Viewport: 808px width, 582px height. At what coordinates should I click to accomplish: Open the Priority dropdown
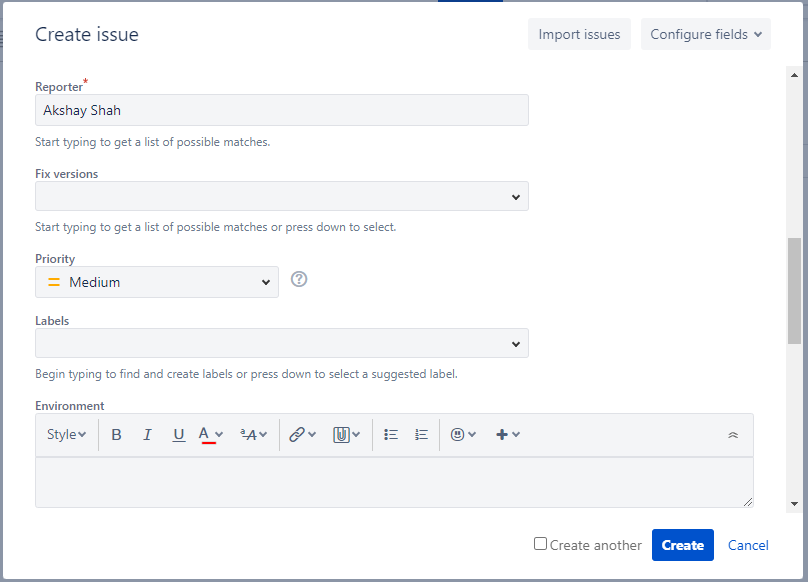click(156, 282)
